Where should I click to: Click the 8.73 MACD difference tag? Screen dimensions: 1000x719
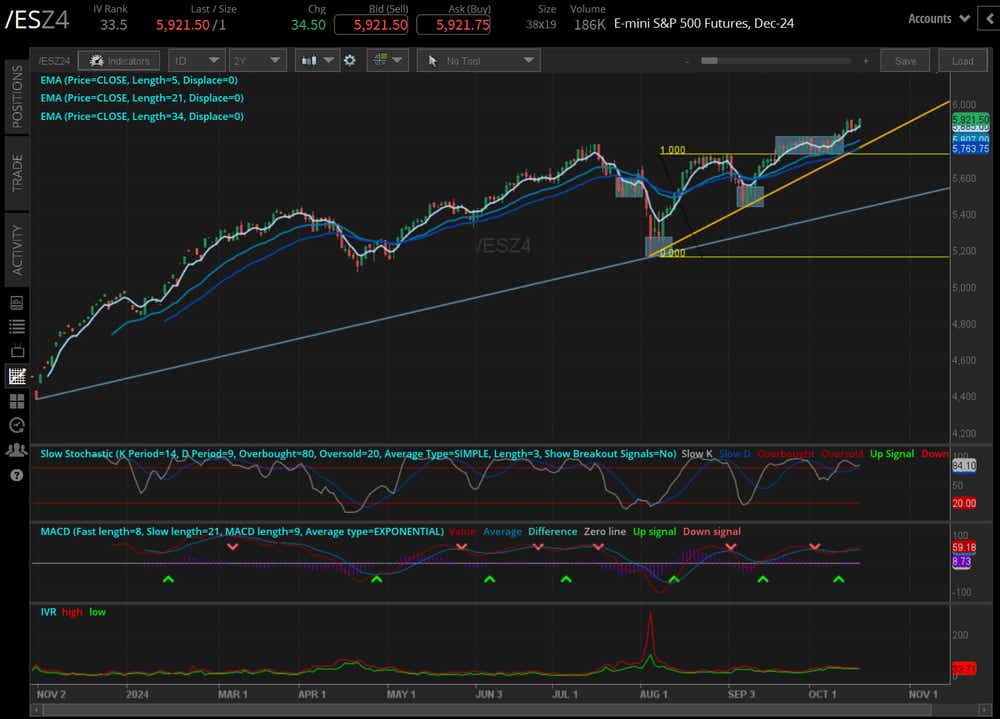962,561
